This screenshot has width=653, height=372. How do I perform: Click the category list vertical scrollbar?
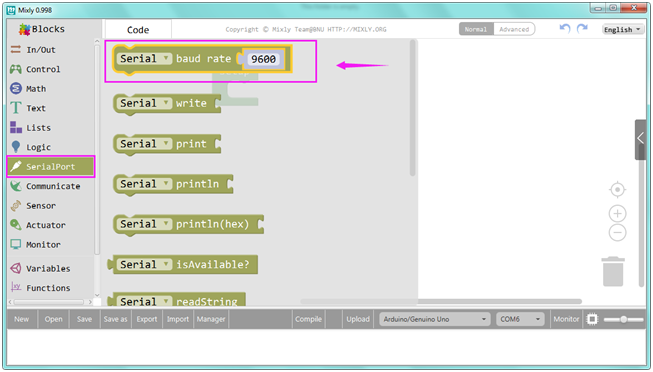97,150
